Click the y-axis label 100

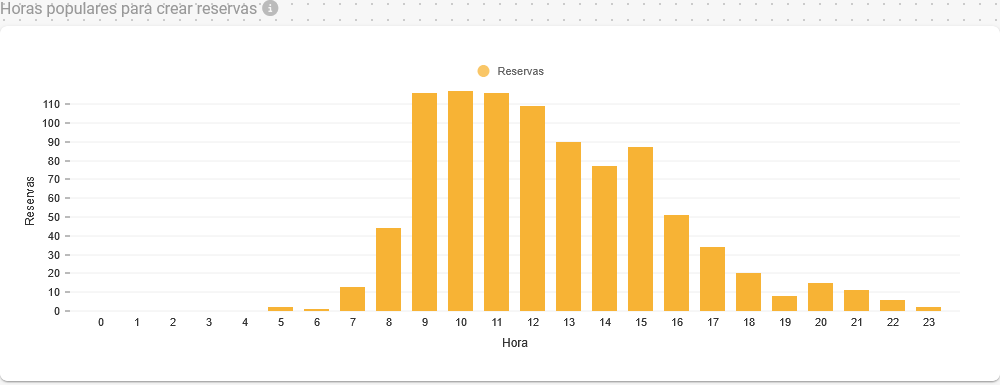tap(52, 123)
